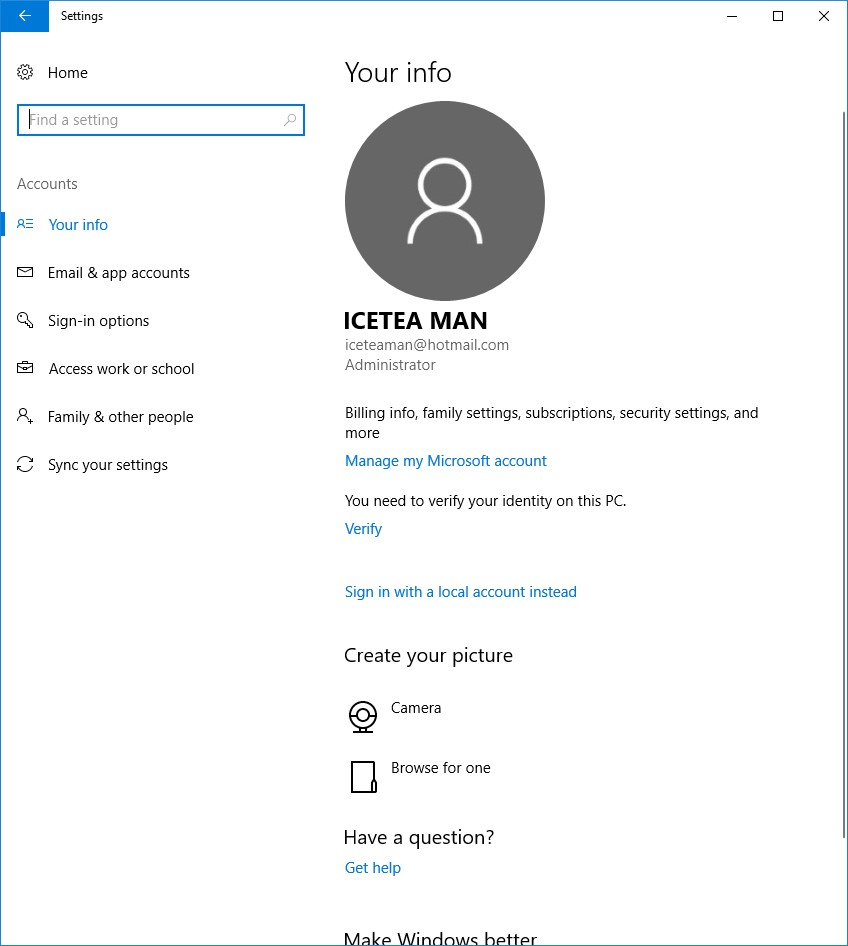Open the Get help link
This screenshot has width=848, height=946.
[x=373, y=868]
